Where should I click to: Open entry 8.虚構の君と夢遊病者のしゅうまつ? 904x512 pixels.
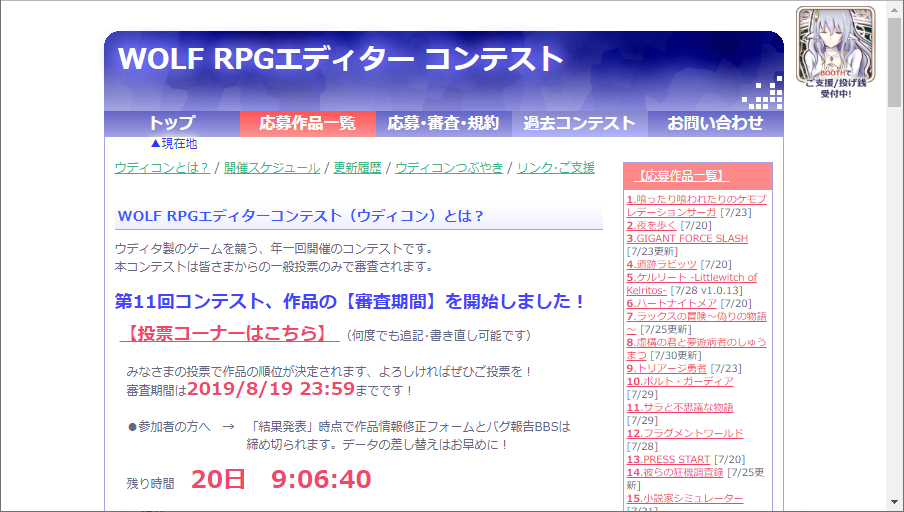(x=696, y=348)
